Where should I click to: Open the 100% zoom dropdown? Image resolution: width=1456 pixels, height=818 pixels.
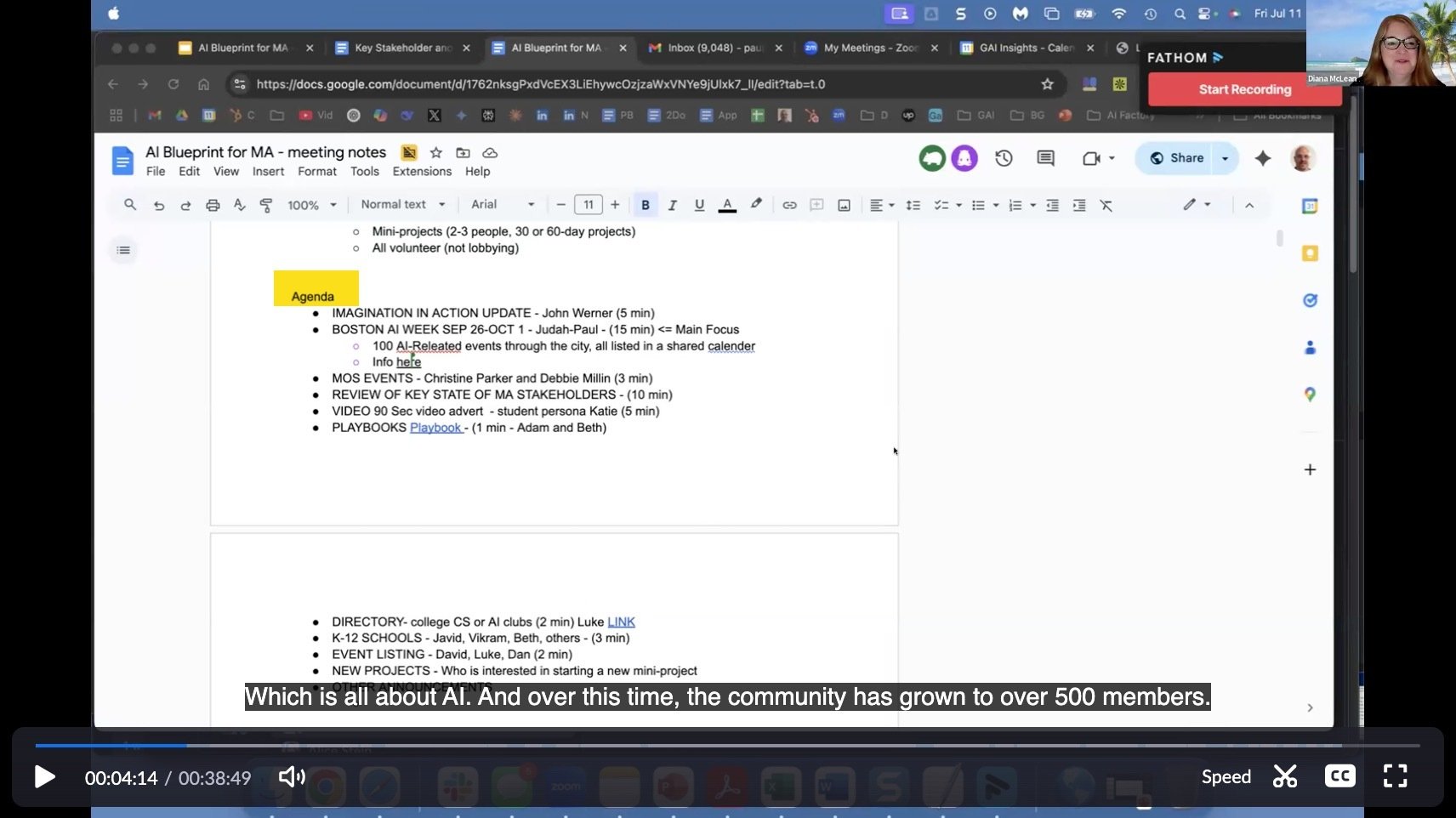point(312,205)
